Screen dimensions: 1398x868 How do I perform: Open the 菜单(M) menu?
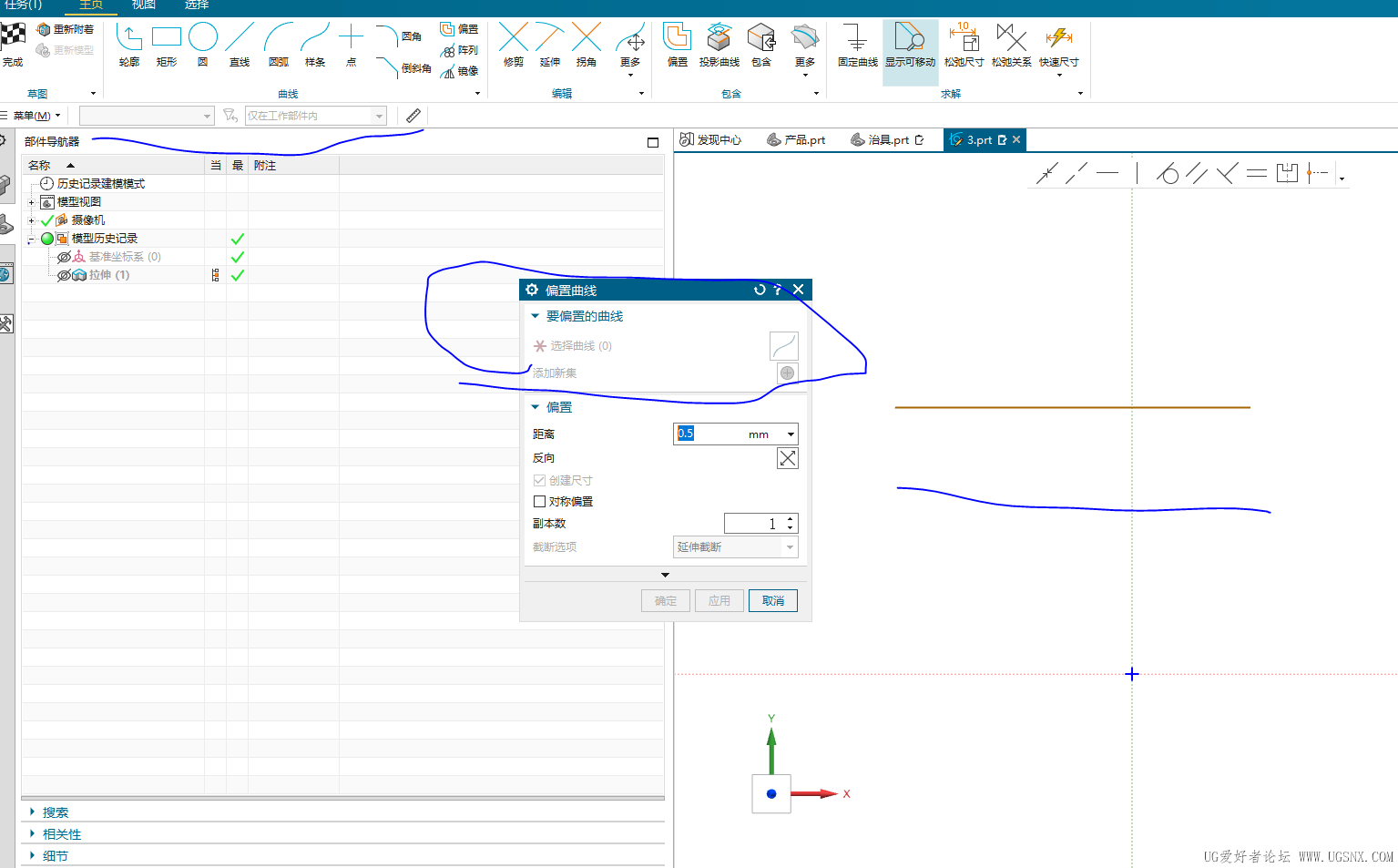coord(36,116)
